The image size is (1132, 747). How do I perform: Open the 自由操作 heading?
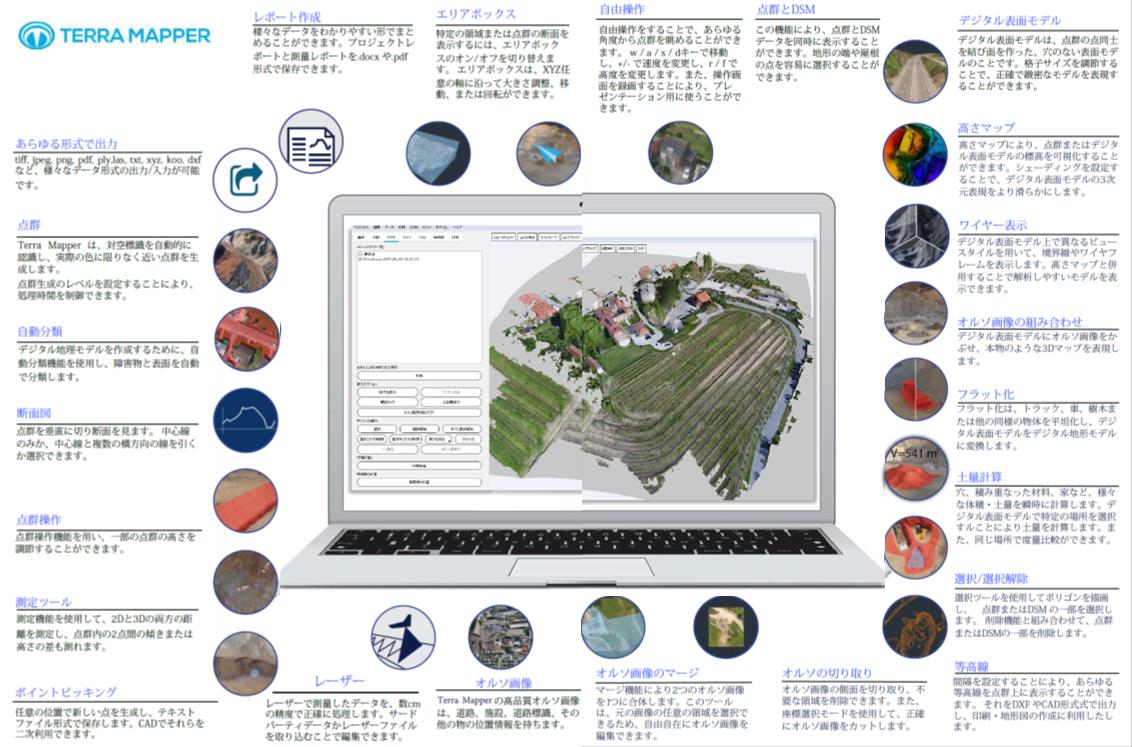[622, 9]
